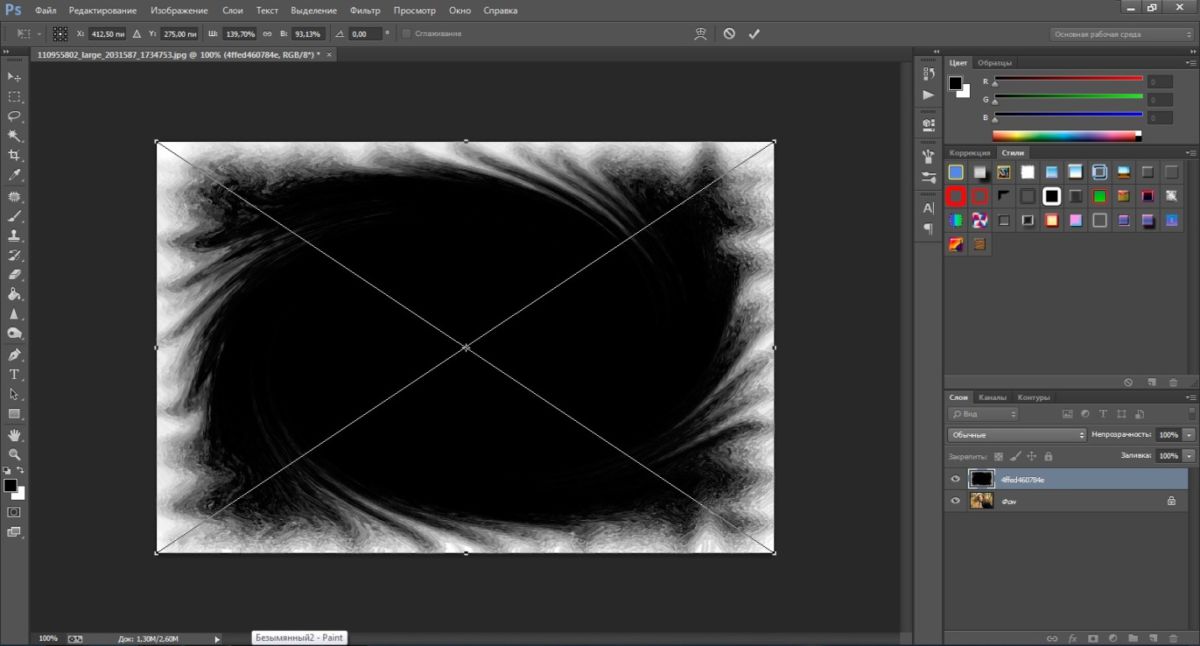Open the Фильтр menu
The height and width of the screenshot is (646, 1200).
click(x=365, y=10)
